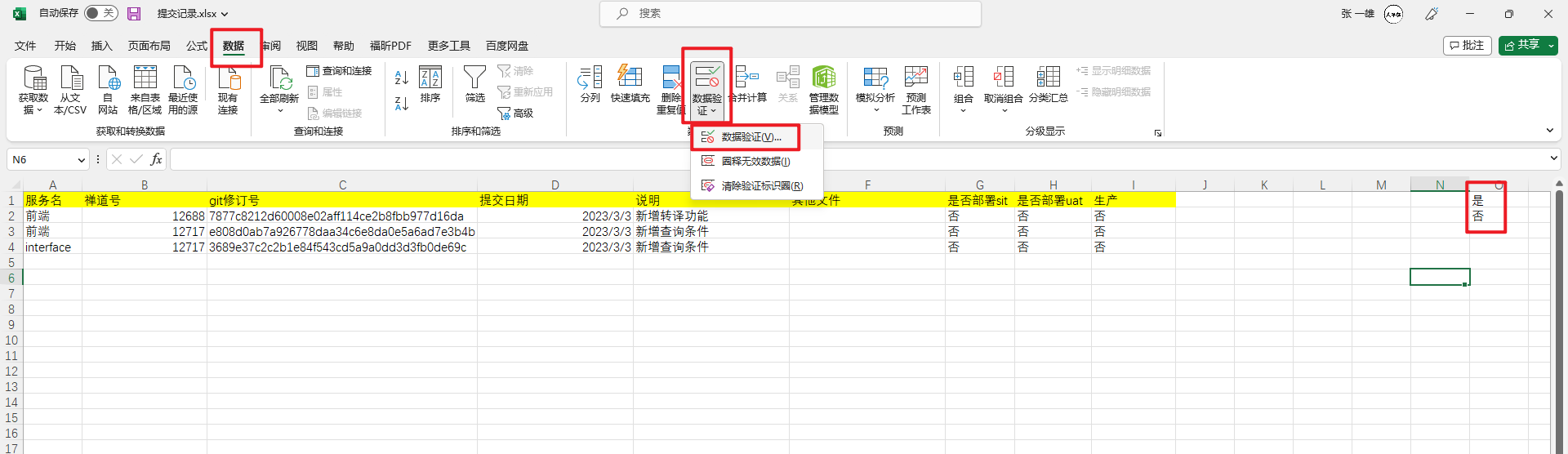The height and width of the screenshot is (454, 1568).
Task: Switch to the Formulas (公式) tab
Action: (x=196, y=46)
